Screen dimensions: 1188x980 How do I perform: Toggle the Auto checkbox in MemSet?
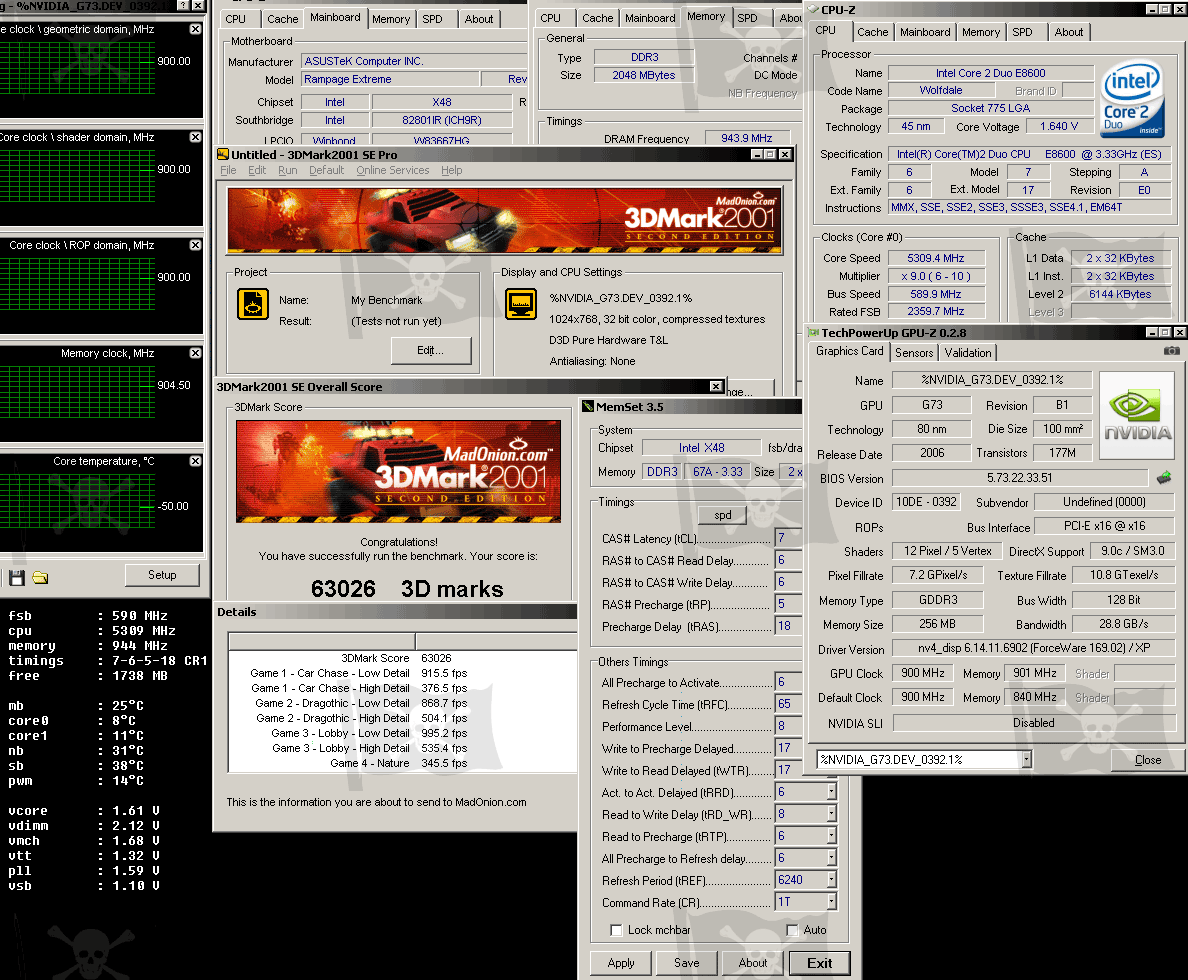[793, 930]
